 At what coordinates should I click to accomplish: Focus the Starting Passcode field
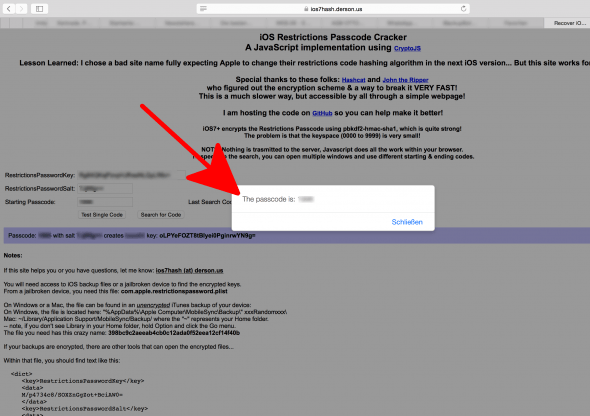[x=105, y=202]
